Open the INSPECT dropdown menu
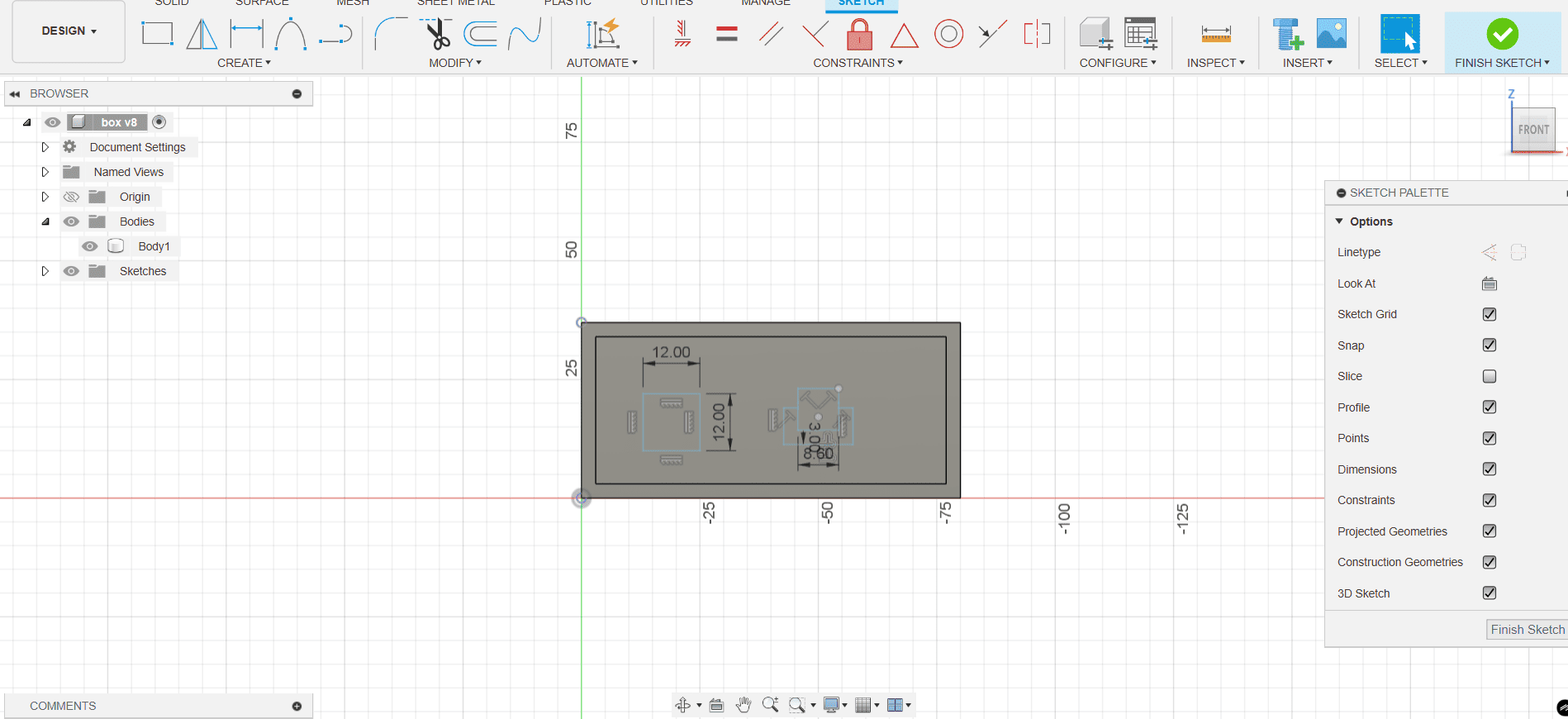Screen dimensions: 1568x719 (x=1216, y=63)
